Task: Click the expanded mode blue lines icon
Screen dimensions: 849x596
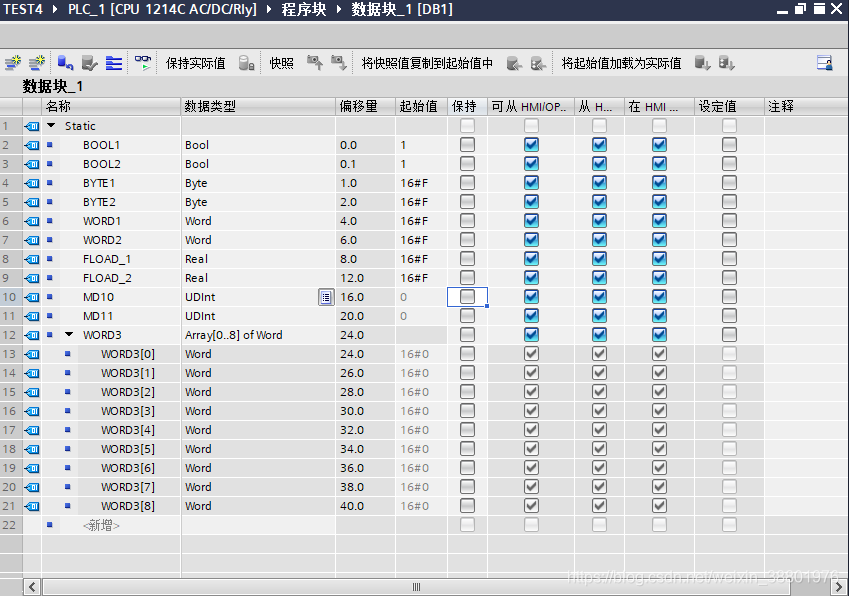Action: click(x=114, y=63)
